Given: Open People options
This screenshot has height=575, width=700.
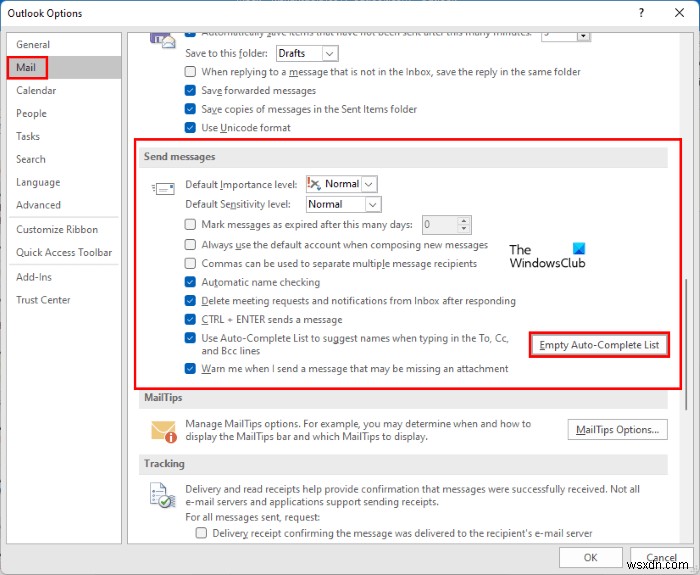Looking at the screenshot, I should [x=64, y=113].
